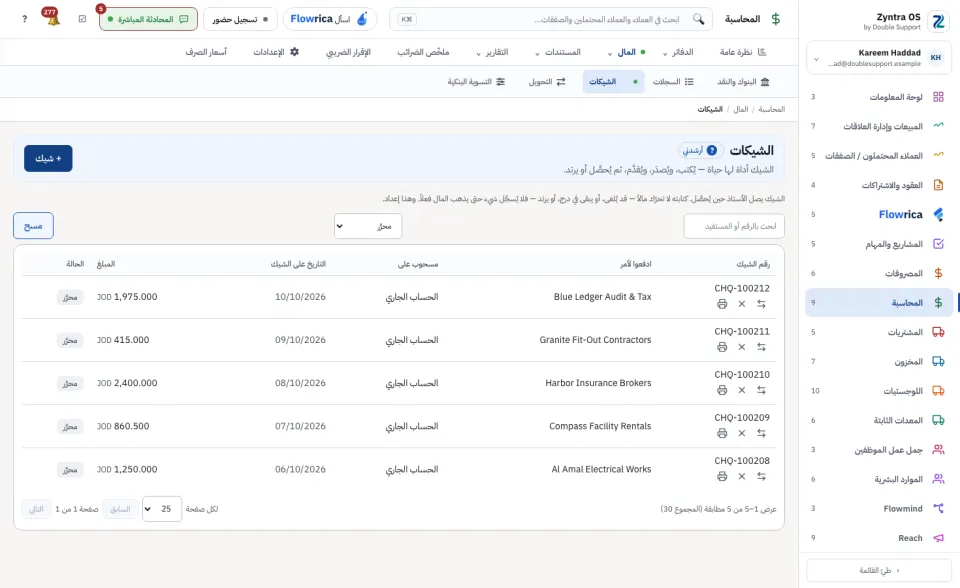Click المحاسبة breadcrumb link
This screenshot has height=588, width=960.
(771, 109)
